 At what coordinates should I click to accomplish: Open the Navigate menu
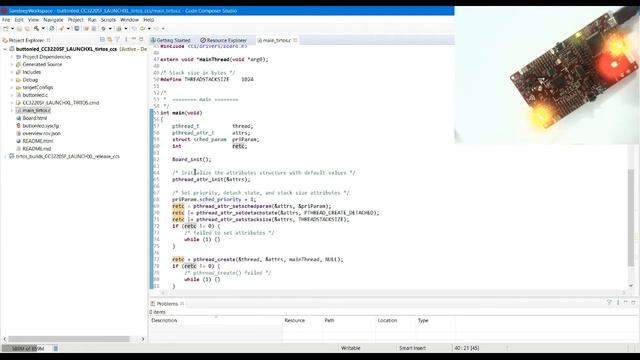(x=53, y=20)
